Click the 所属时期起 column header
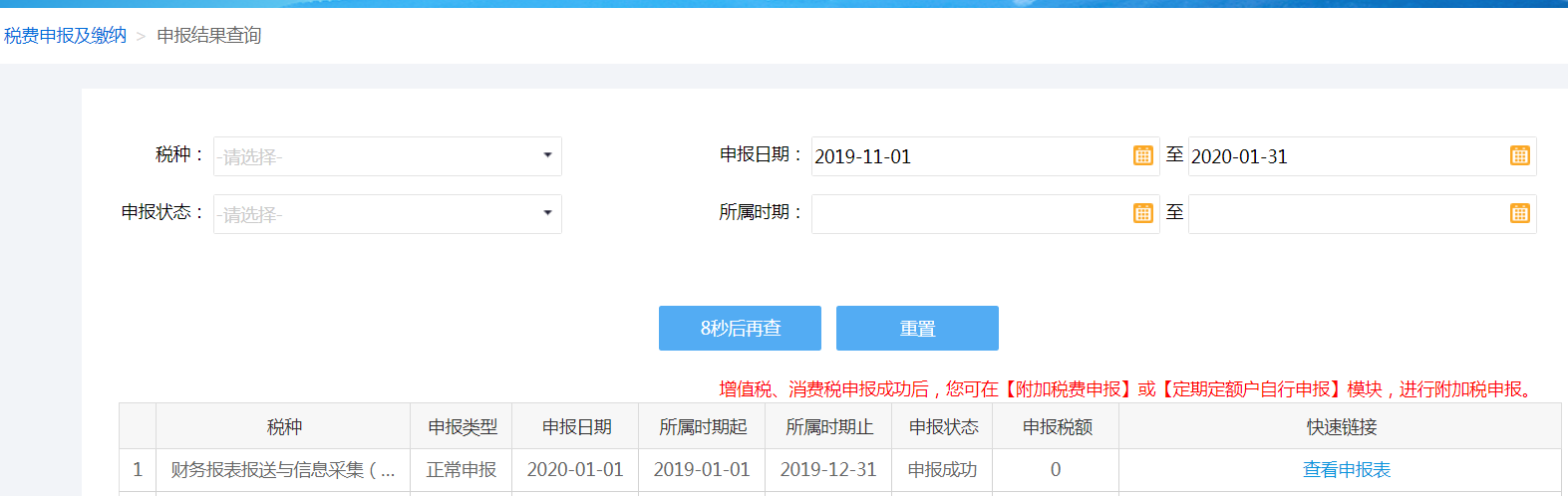The width and height of the screenshot is (1568, 496). click(702, 427)
